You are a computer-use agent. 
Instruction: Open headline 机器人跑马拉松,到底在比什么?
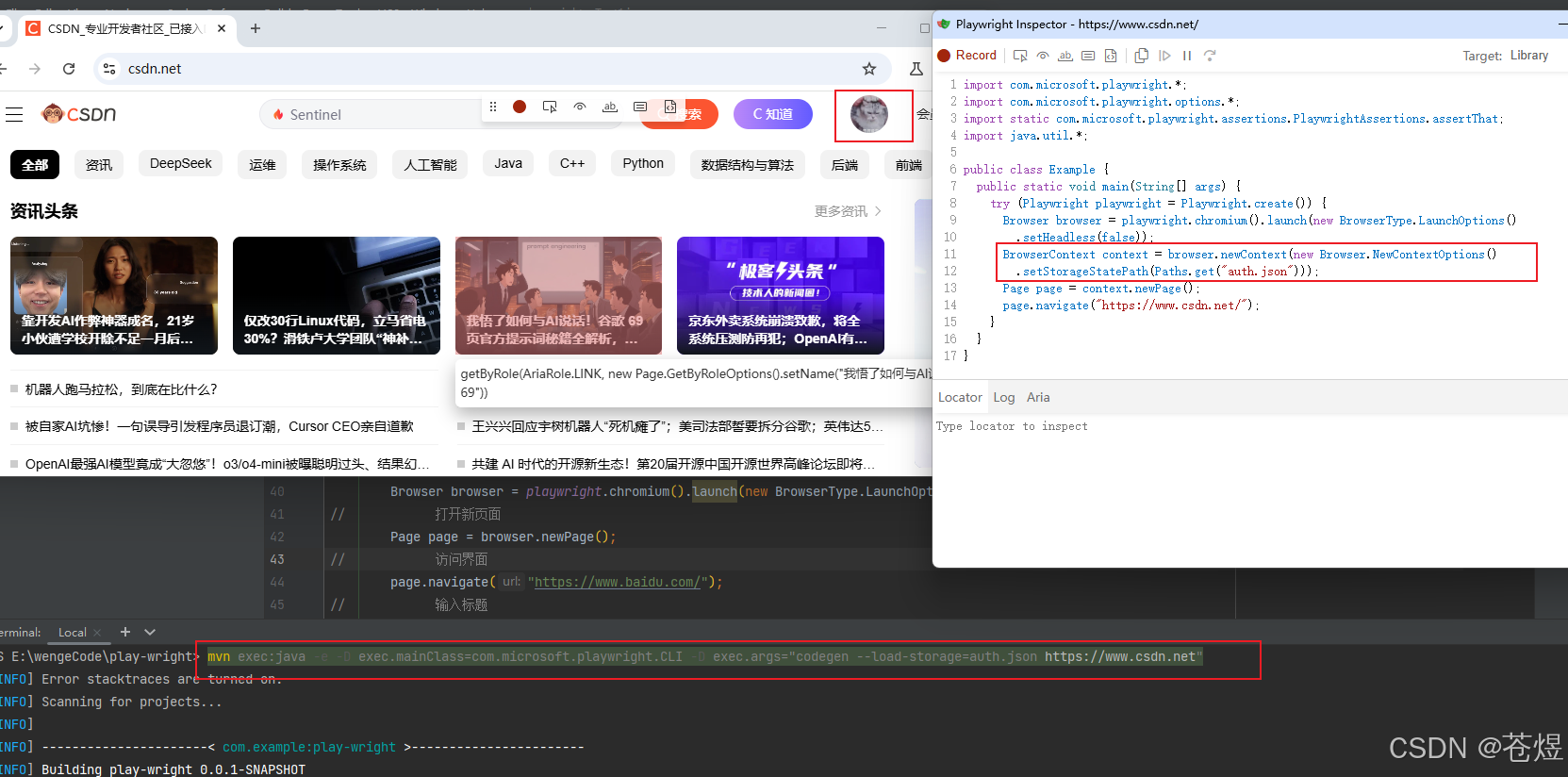122,389
